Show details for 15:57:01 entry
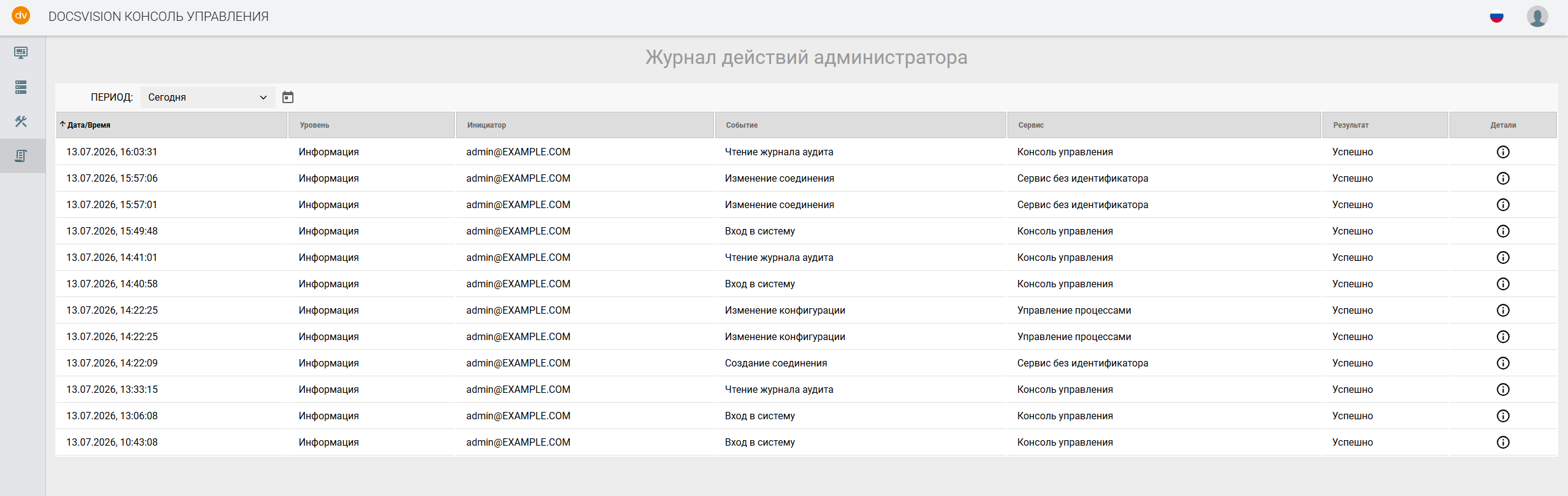Screen dimensions: 1568x496 [x=1503, y=204]
